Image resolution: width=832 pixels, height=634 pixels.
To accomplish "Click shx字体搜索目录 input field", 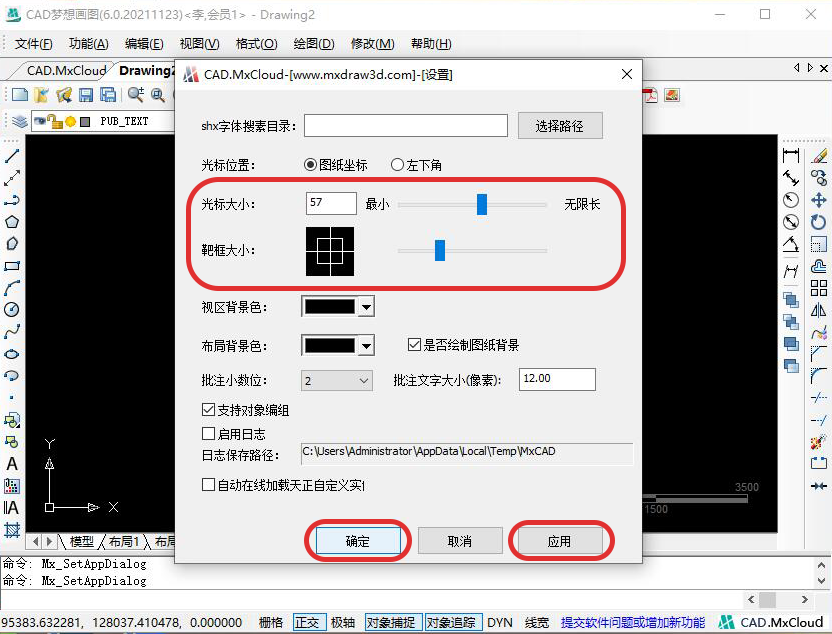I will (x=405, y=126).
